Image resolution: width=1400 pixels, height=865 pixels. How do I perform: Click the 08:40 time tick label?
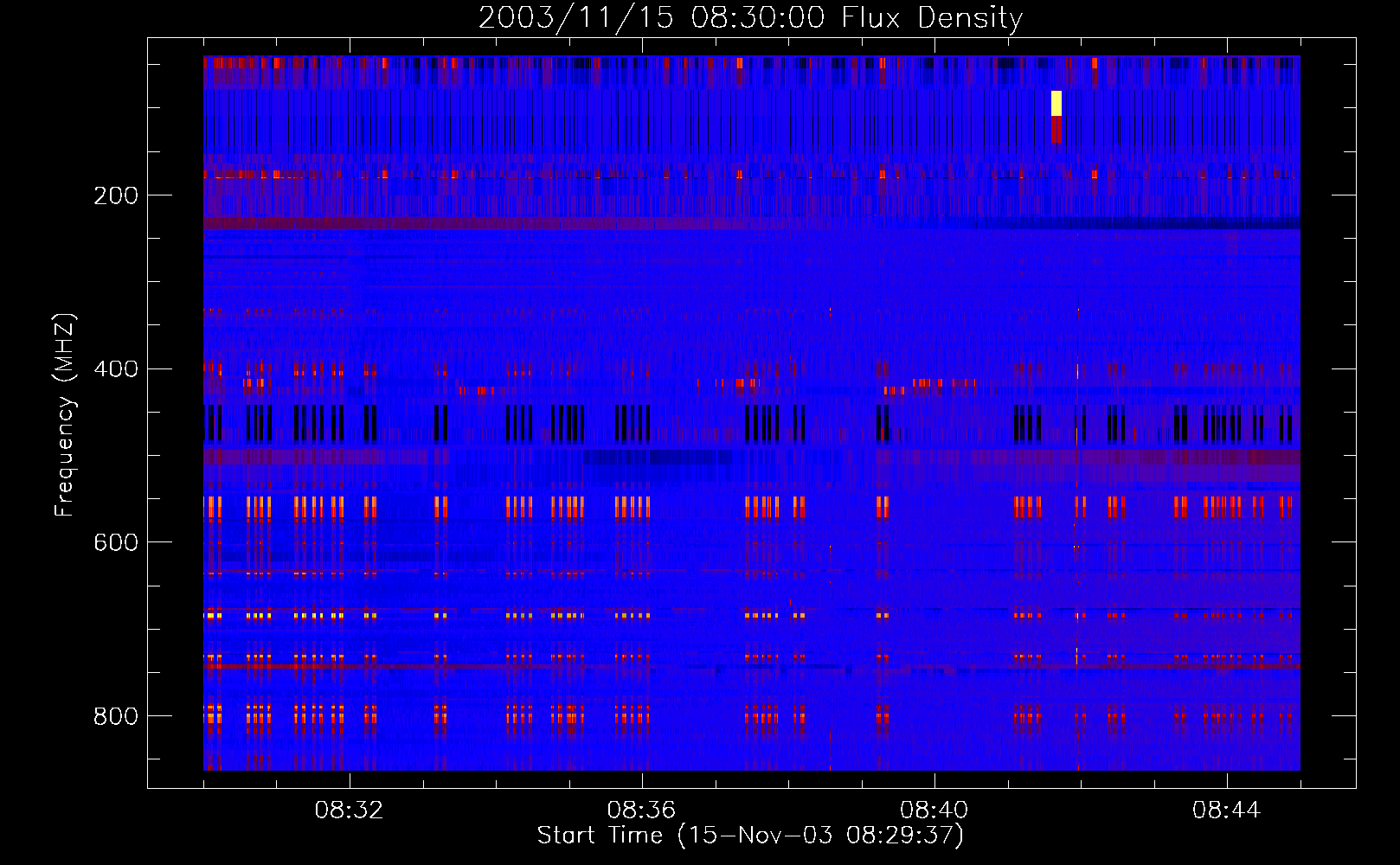(934, 811)
